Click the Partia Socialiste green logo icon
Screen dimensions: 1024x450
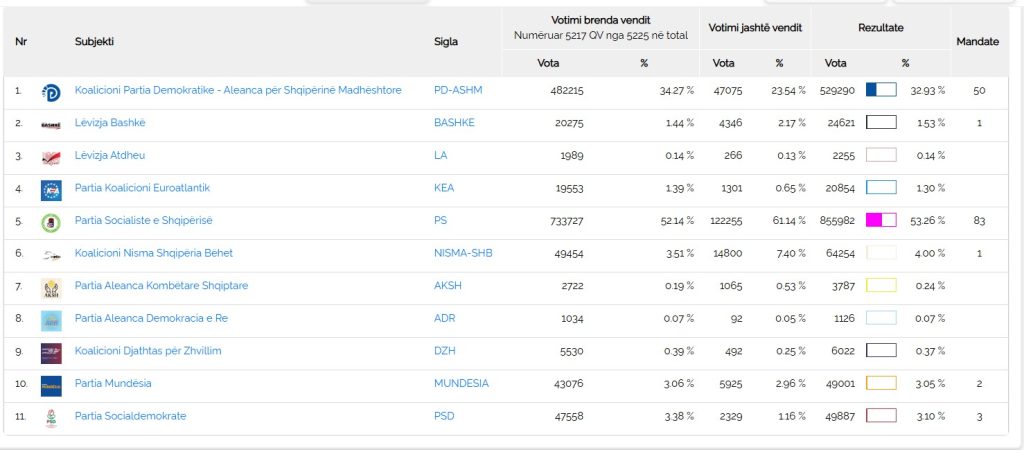(51, 223)
